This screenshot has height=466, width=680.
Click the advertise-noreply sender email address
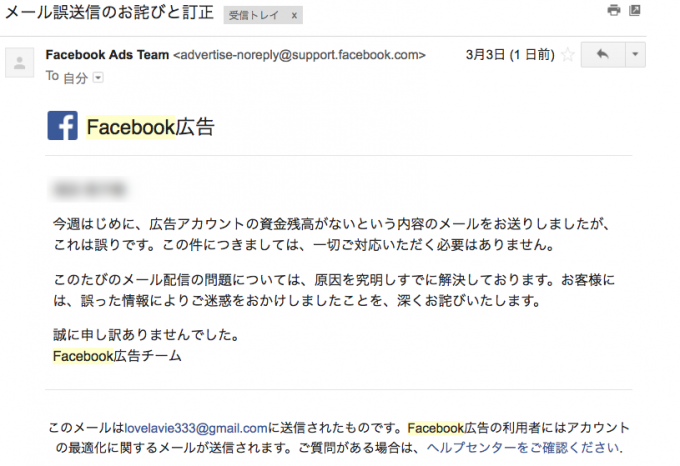(x=299, y=55)
